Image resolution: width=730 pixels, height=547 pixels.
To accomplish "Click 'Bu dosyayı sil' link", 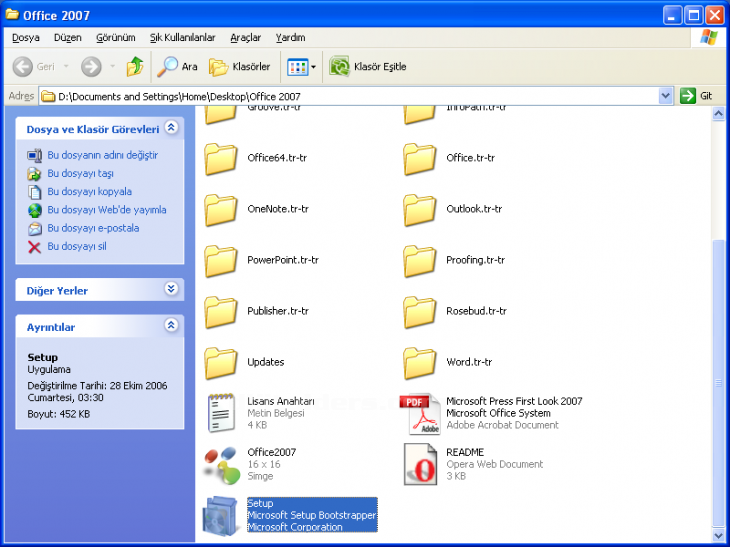I will pyautogui.click(x=77, y=246).
